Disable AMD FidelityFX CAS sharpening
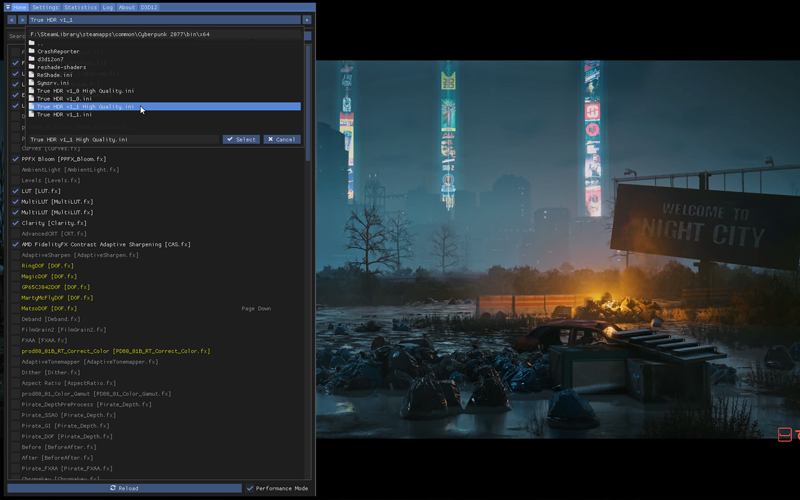Screen dimensions: 800x500 15,244
